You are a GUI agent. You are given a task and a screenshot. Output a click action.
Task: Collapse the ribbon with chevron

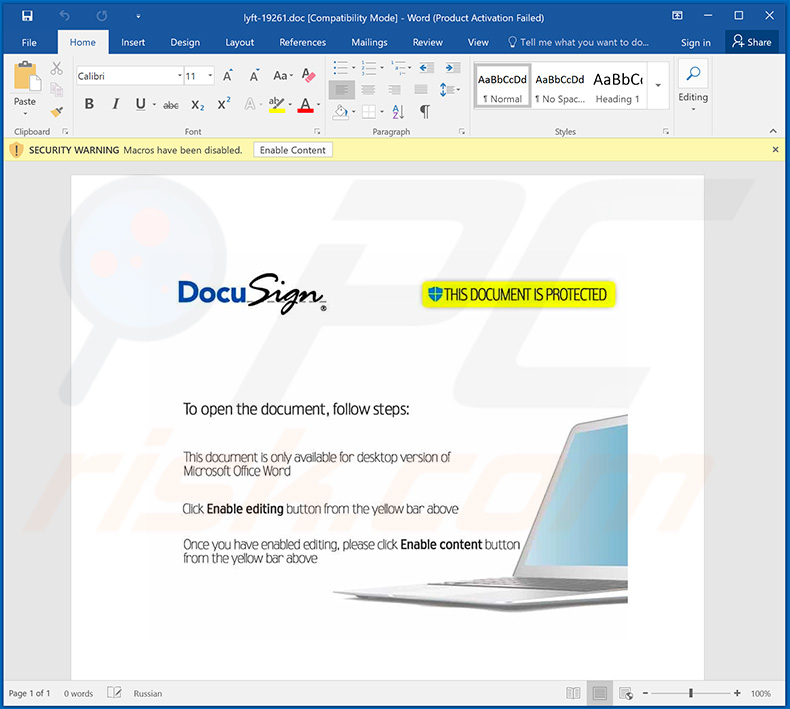coord(773,131)
